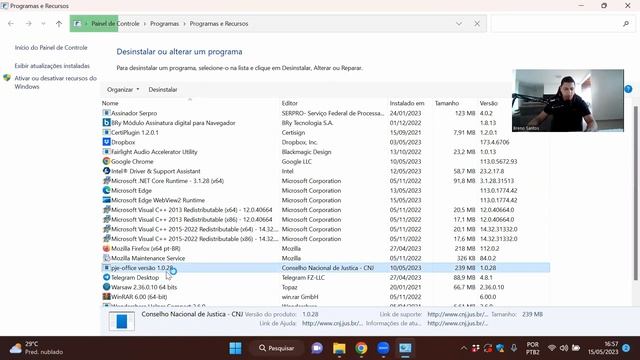Click the Desinstalar toolbar button
The image size is (640, 360).
163,89
